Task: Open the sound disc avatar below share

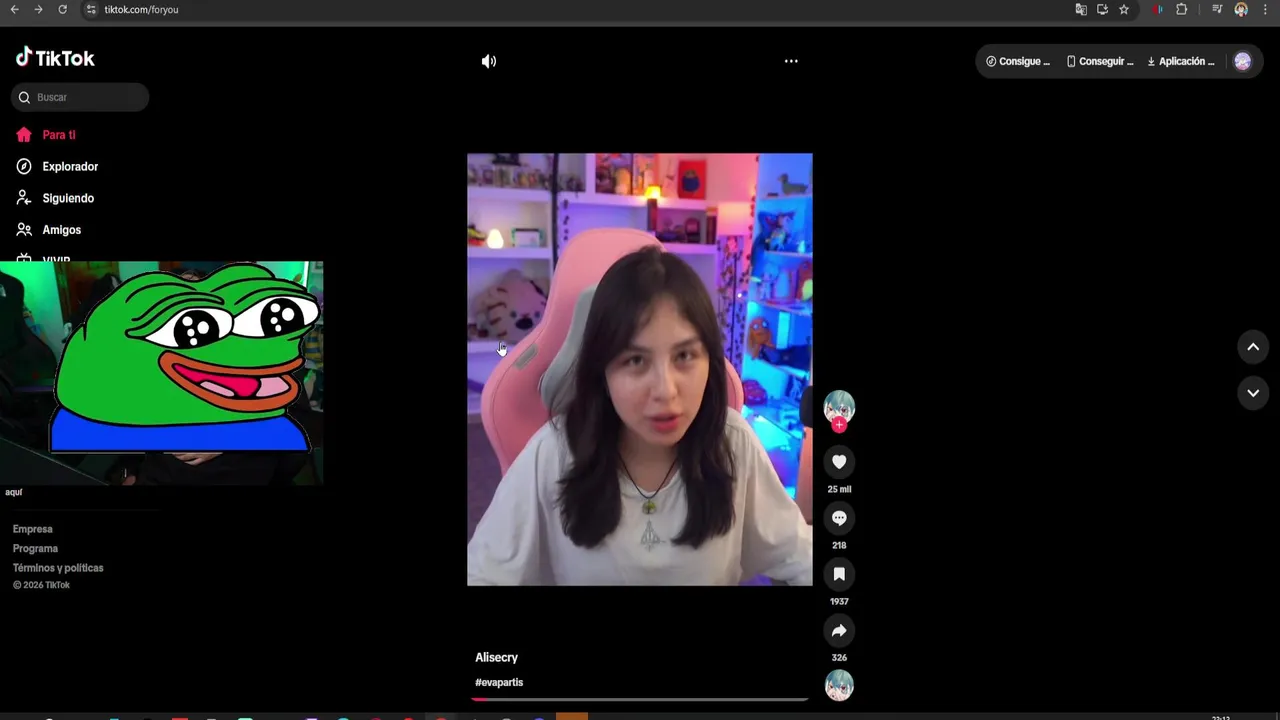Action: click(x=839, y=686)
